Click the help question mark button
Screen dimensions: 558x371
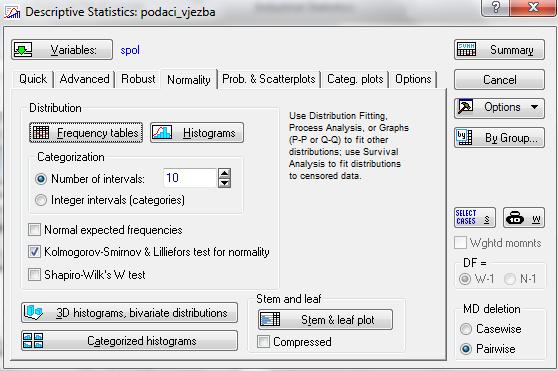(x=496, y=7)
